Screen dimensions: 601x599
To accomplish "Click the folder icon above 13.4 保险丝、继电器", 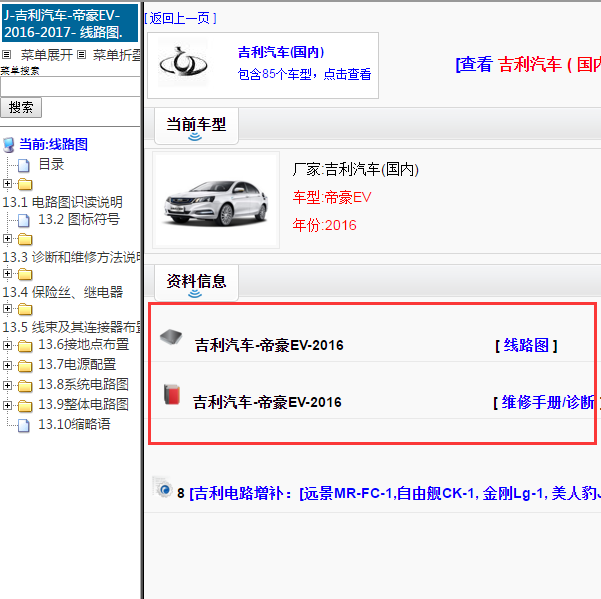I will tap(25, 274).
